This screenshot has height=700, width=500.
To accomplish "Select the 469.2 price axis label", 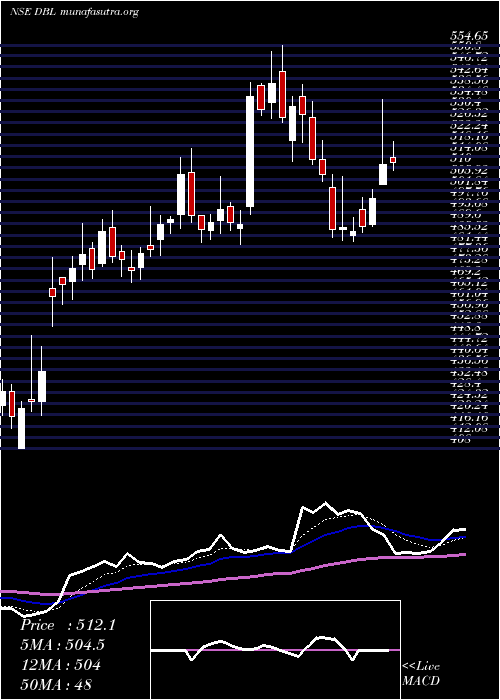I will tap(465, 271).
